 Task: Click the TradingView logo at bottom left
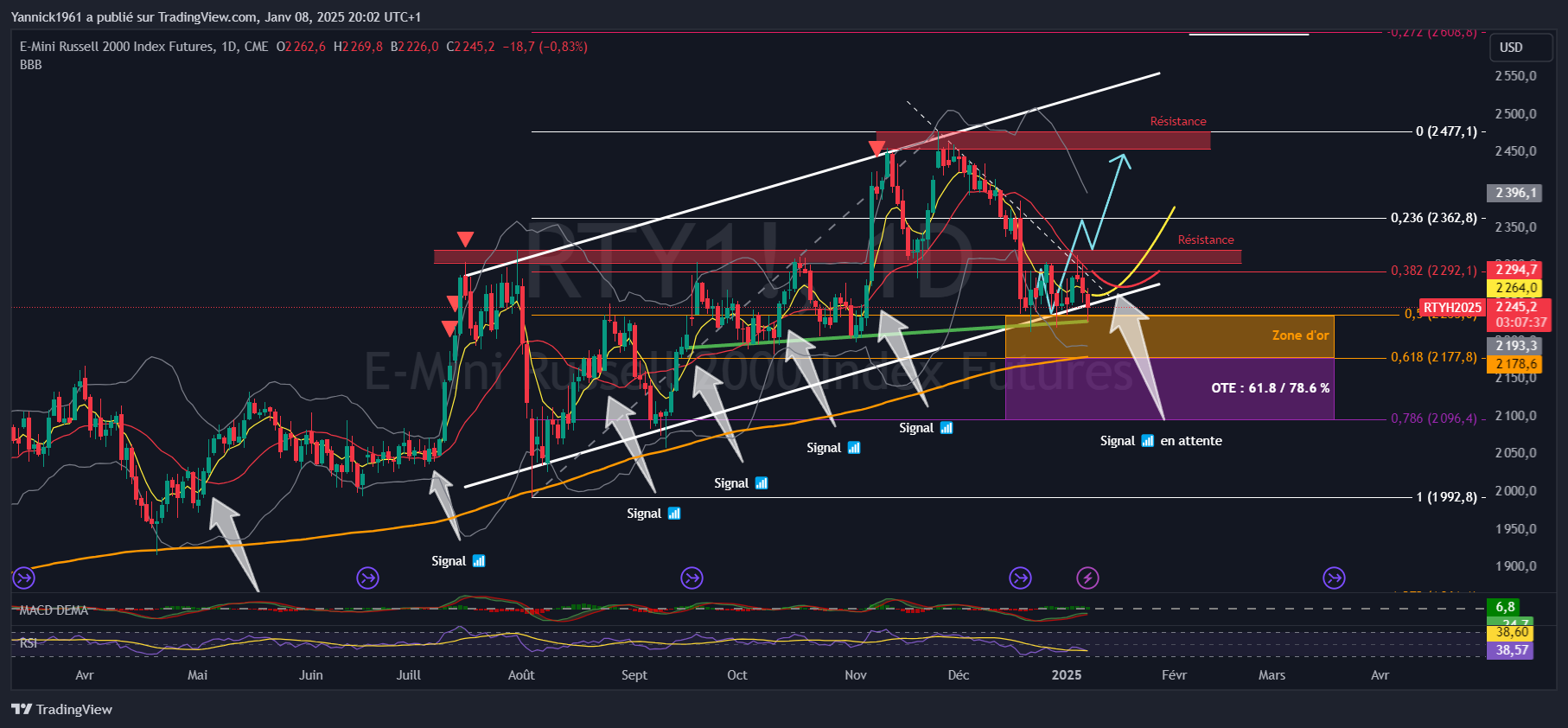click(62, 709)
